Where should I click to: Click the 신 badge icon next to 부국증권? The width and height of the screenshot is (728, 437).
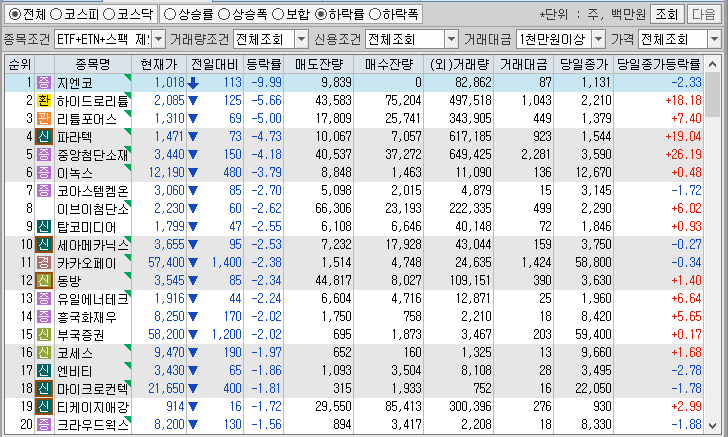tap(44, 334)
